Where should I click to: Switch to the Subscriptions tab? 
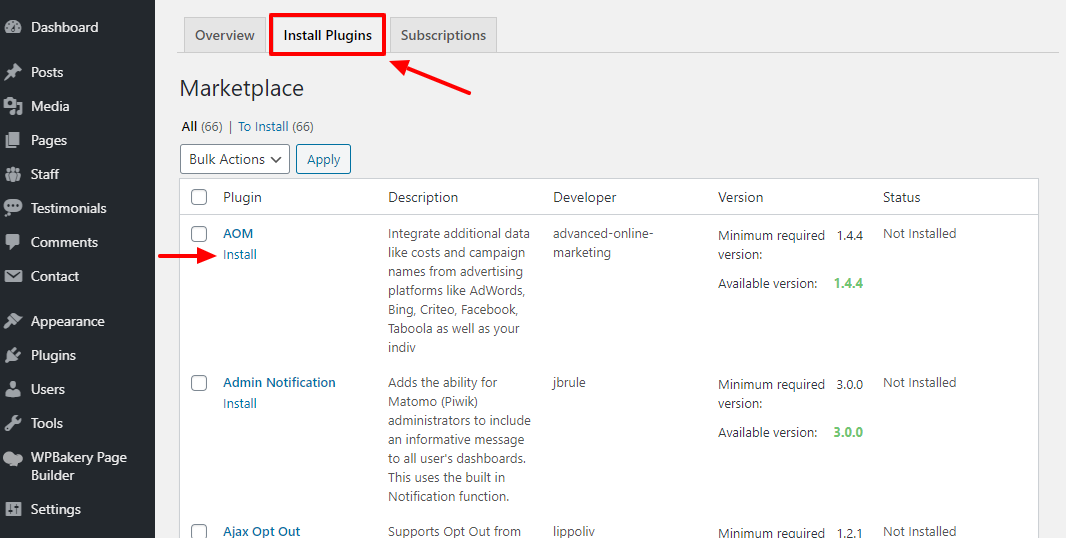443,35
